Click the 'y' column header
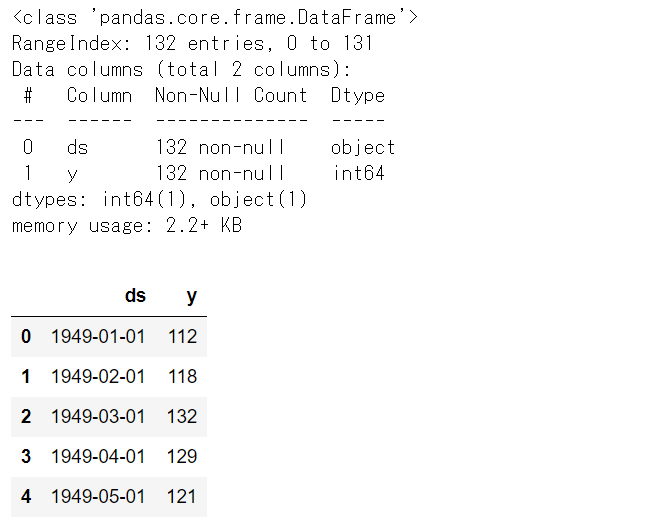664x532 pixels. (191, 296)
